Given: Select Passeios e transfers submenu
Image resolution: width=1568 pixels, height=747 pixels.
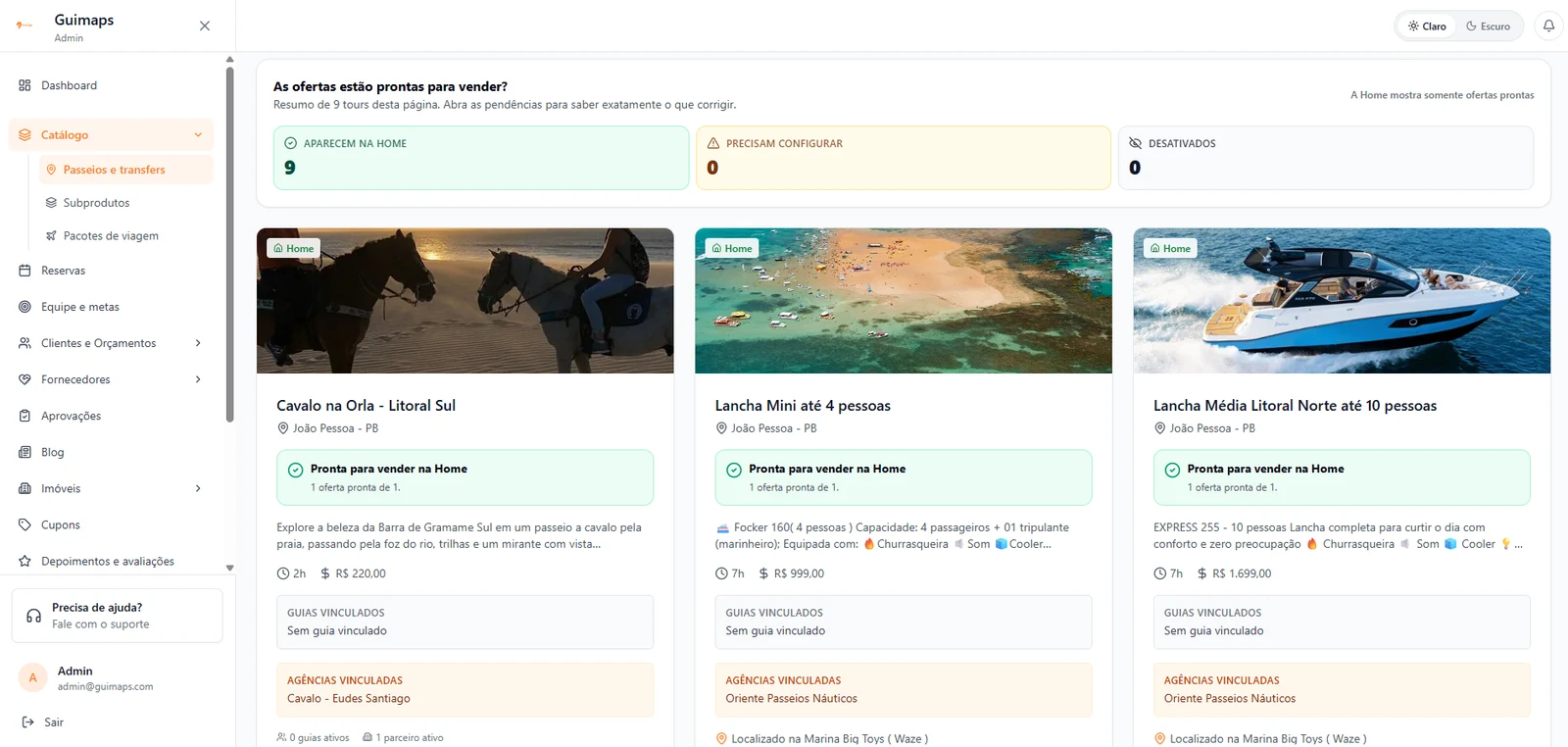Looking at the screenshot, I should pos(126,170).
